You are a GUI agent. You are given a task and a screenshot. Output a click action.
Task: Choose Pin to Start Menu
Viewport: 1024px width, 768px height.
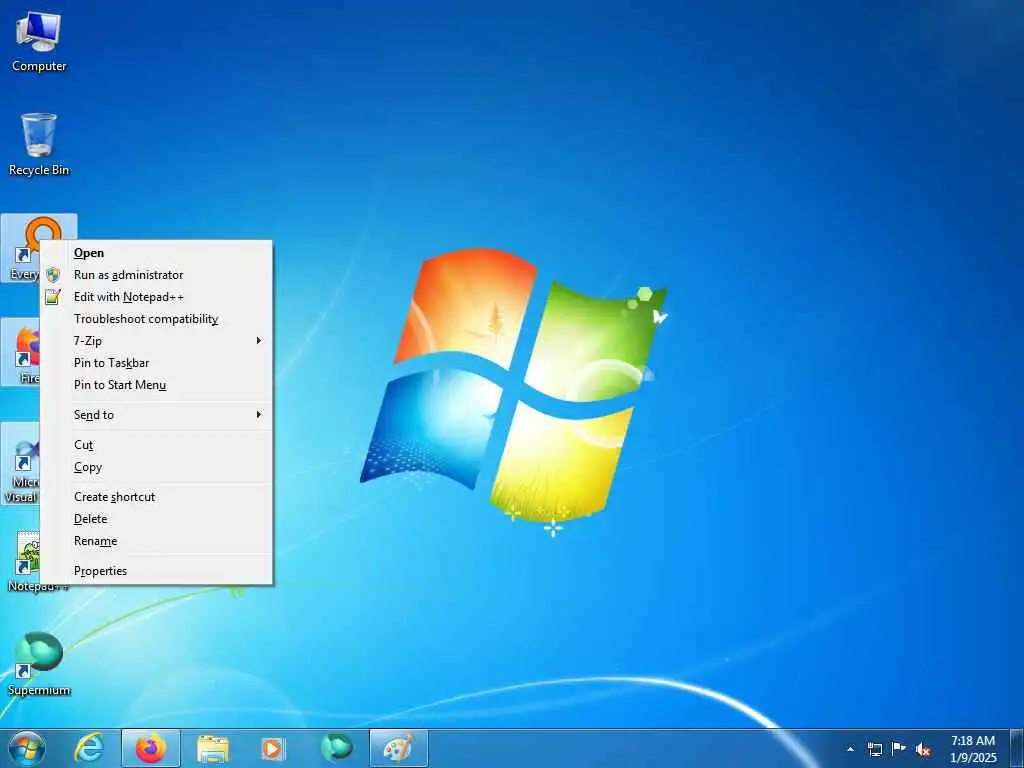point(157,385)
